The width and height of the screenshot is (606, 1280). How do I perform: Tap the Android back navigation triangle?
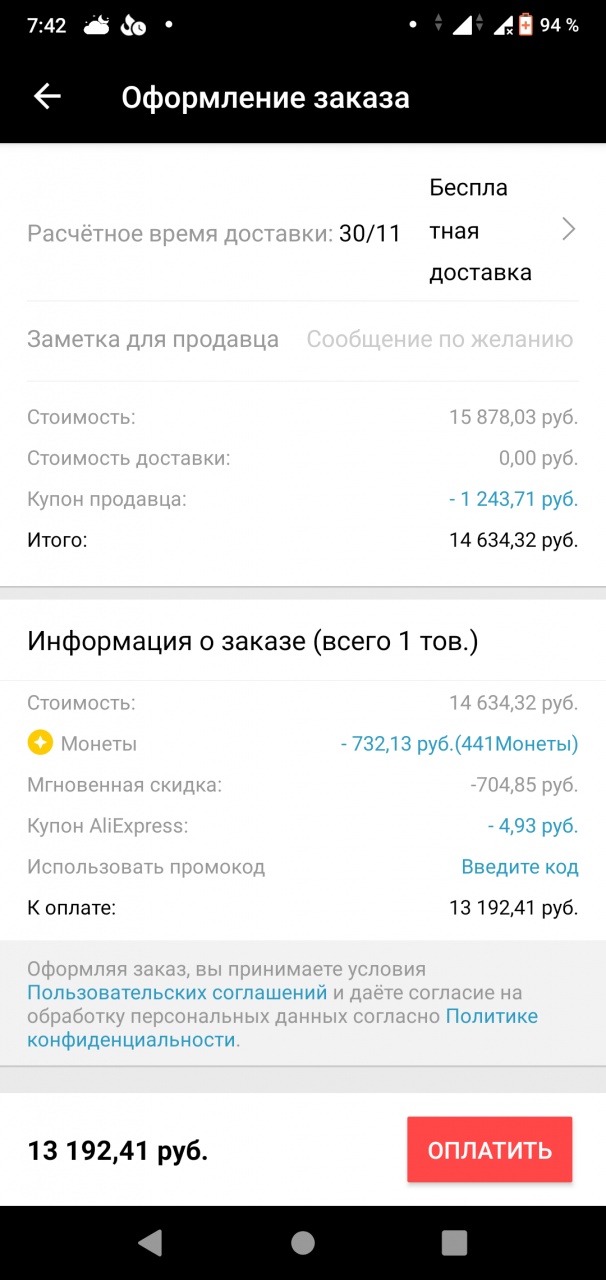point(151,1242)
